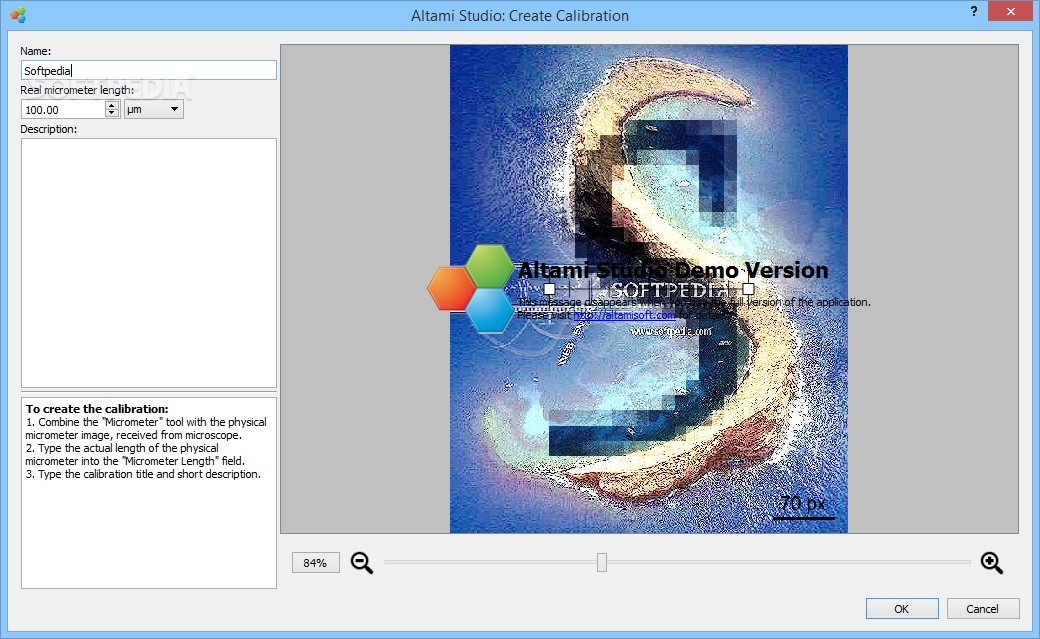Click the left micrometer tool handle

coord(549,289)
